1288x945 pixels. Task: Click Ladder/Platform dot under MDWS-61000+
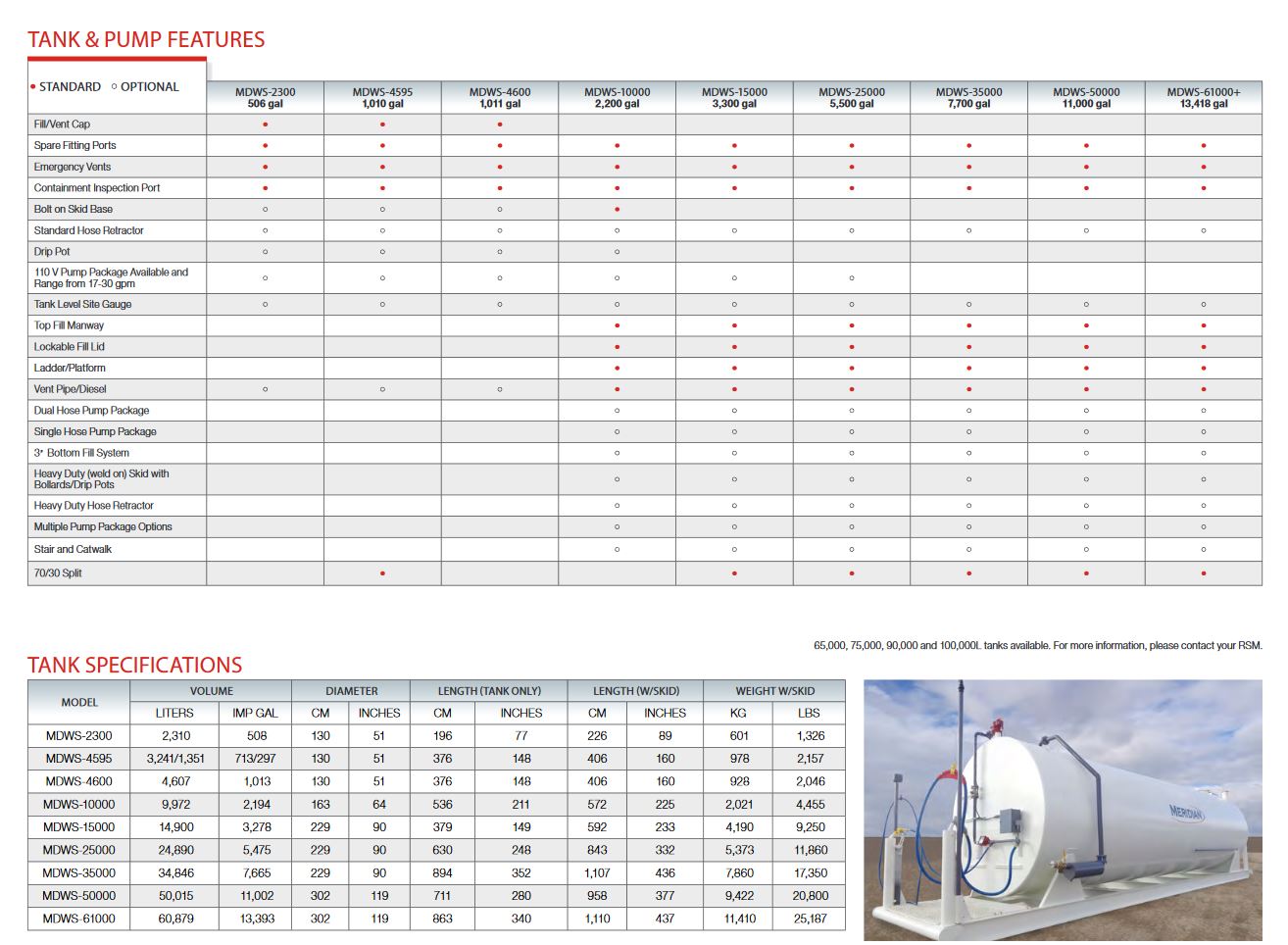click(1203, 369)
